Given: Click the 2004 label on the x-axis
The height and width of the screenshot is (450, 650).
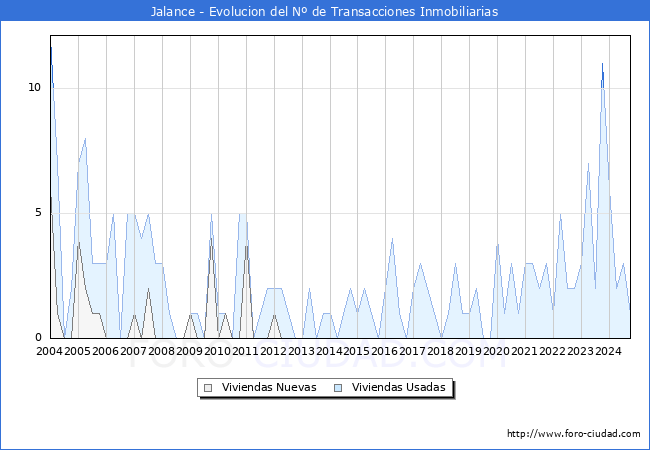Looking at the screenshot, I should 50,352.
